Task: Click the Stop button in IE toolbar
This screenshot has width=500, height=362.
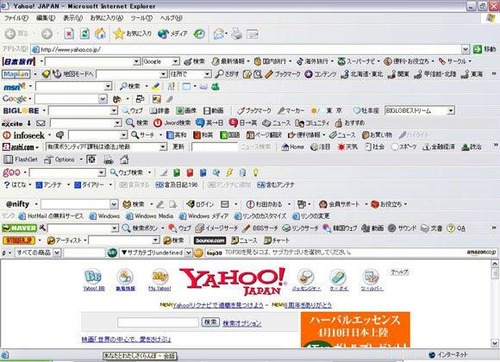Action: [x=69, y=34]
